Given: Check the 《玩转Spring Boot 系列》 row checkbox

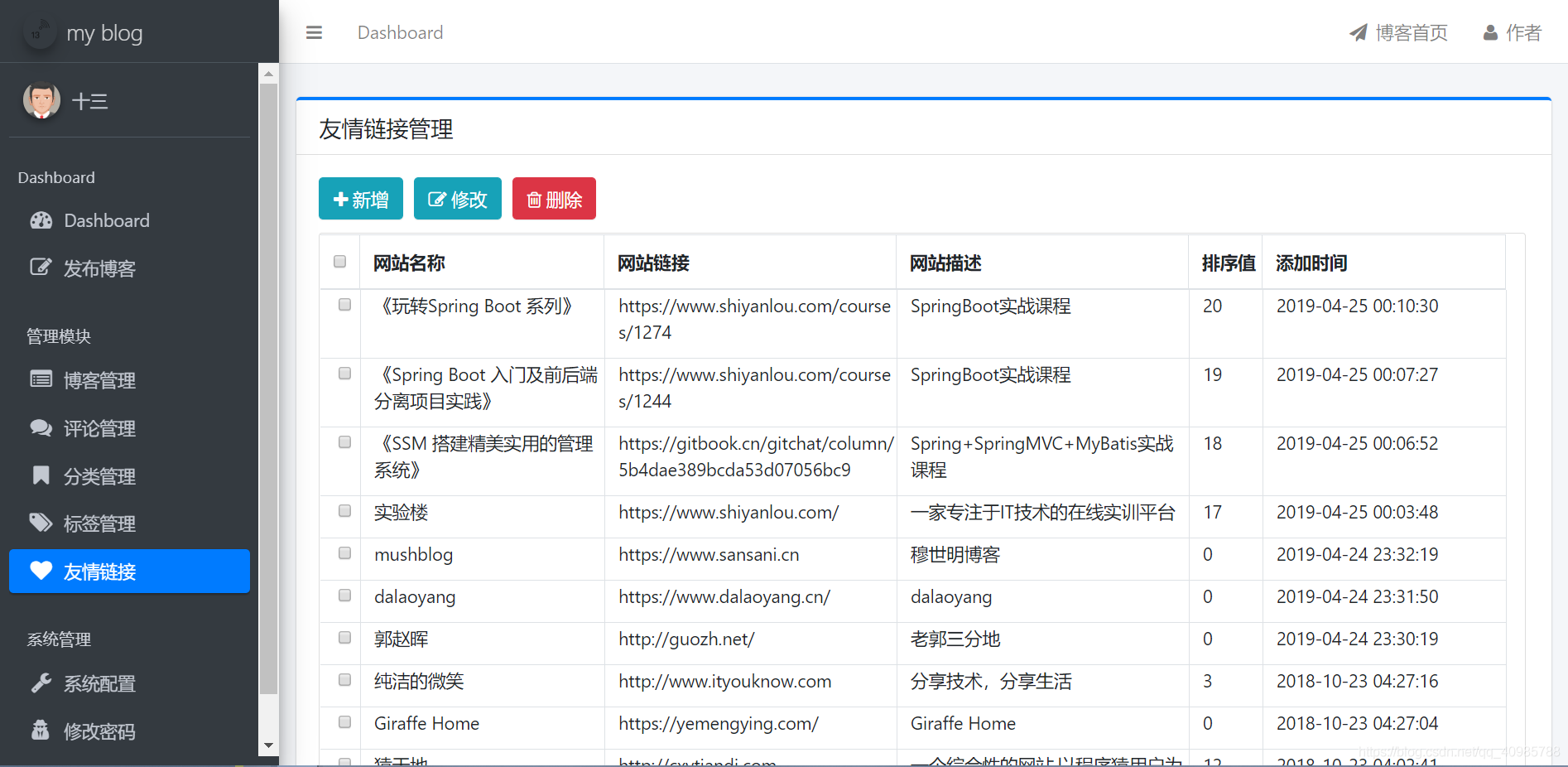Looking at the screenshot, I should pyautogui.click(x=344, y=305).
